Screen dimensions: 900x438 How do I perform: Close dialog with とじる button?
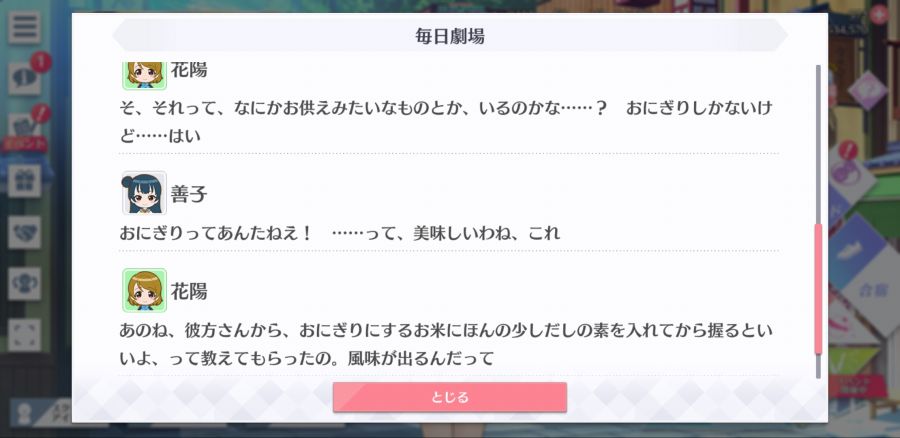click(x=449, y=397)
